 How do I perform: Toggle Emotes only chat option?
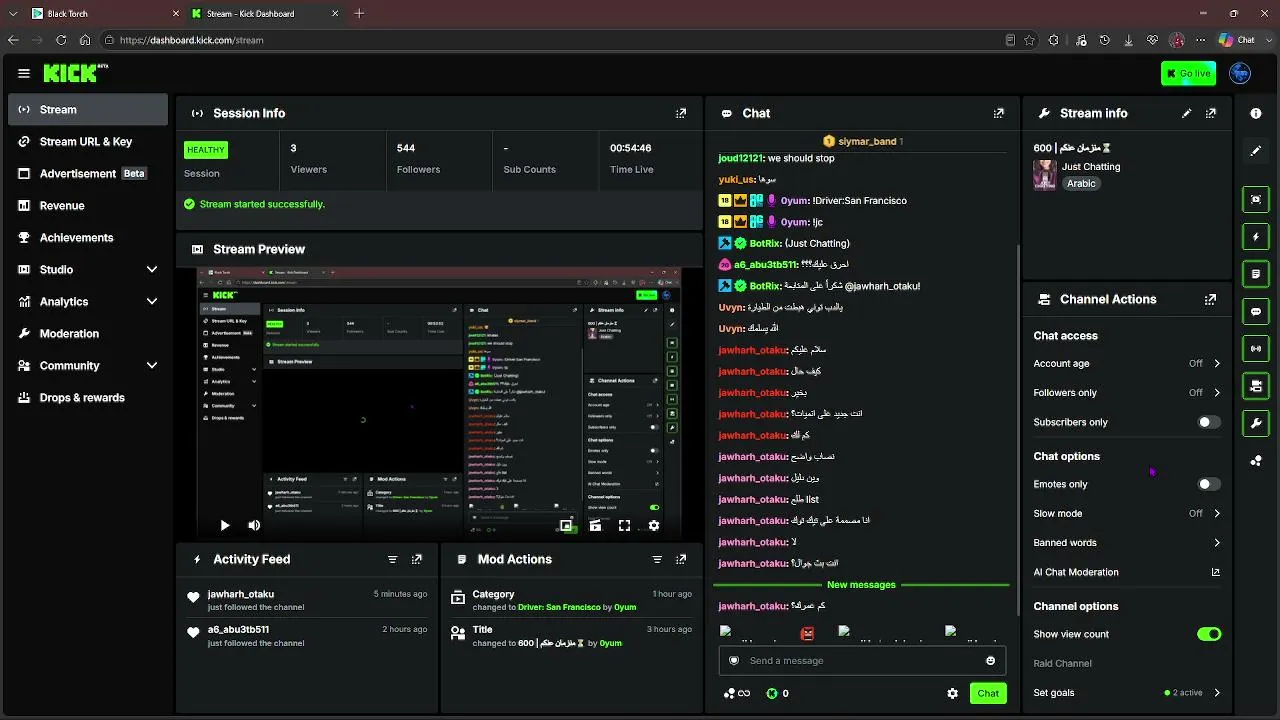pyautogui.click(x=1209, y=484)
